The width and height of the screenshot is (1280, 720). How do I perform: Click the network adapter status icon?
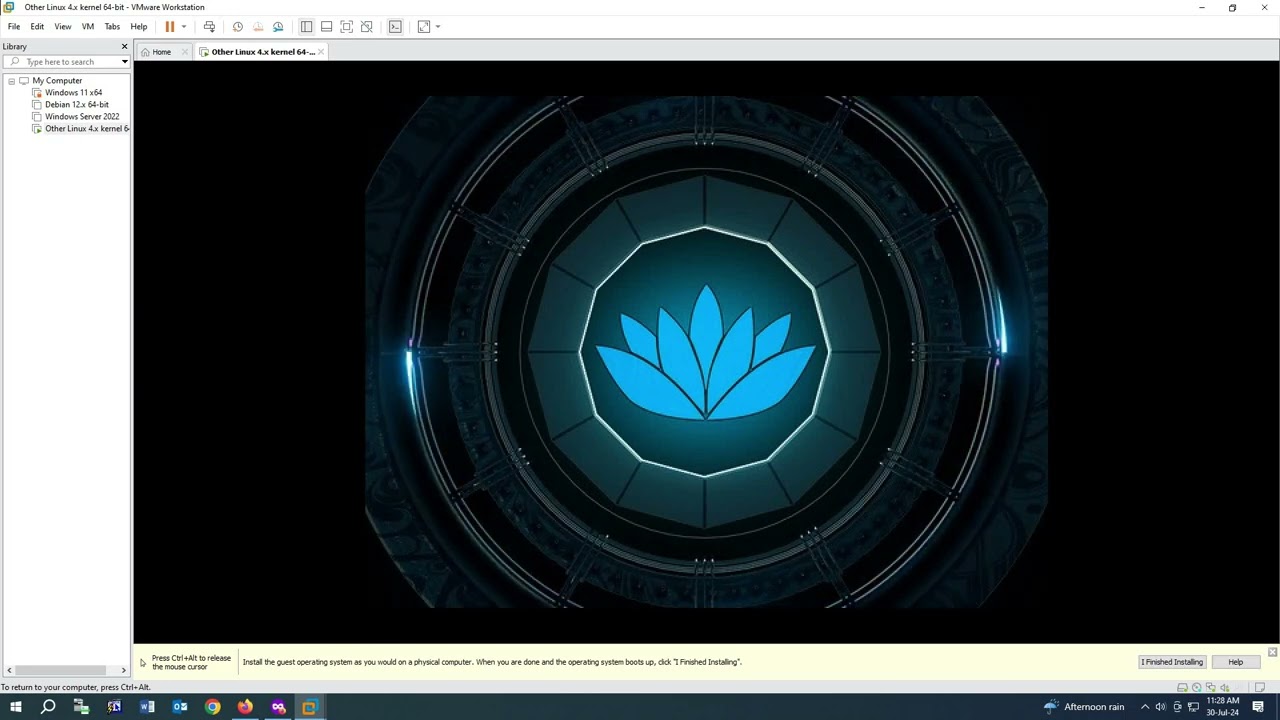(1211, 688)
